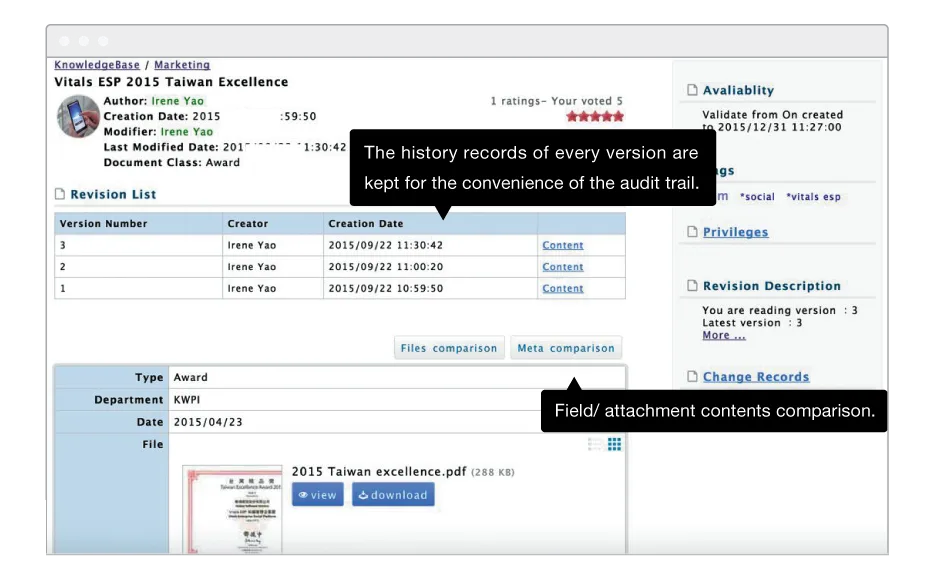Screen dimensions: 940x580
Task: Open the PDF certificate thumbnail preview
Action: point(233,509)
